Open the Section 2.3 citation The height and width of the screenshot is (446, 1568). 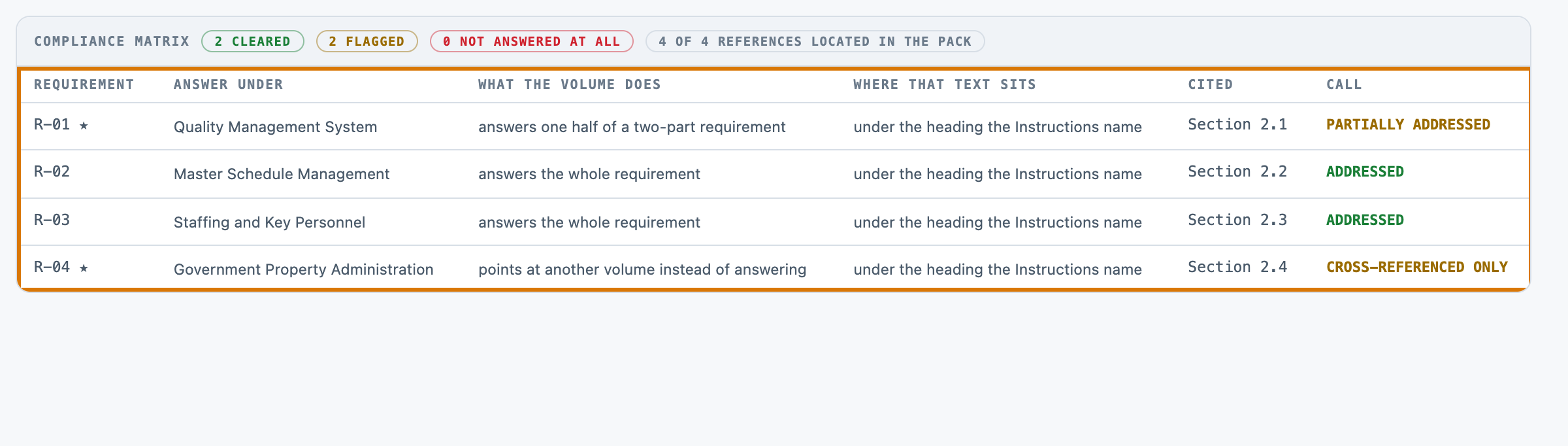tap(1237, 220)
